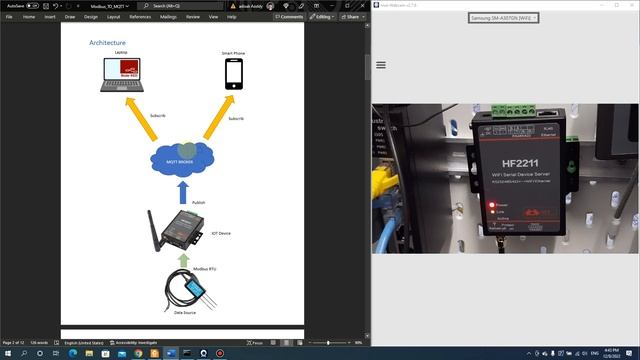640x360 pixels.
Task: Click the zoom slider handle
Action: tap(328, 342)
